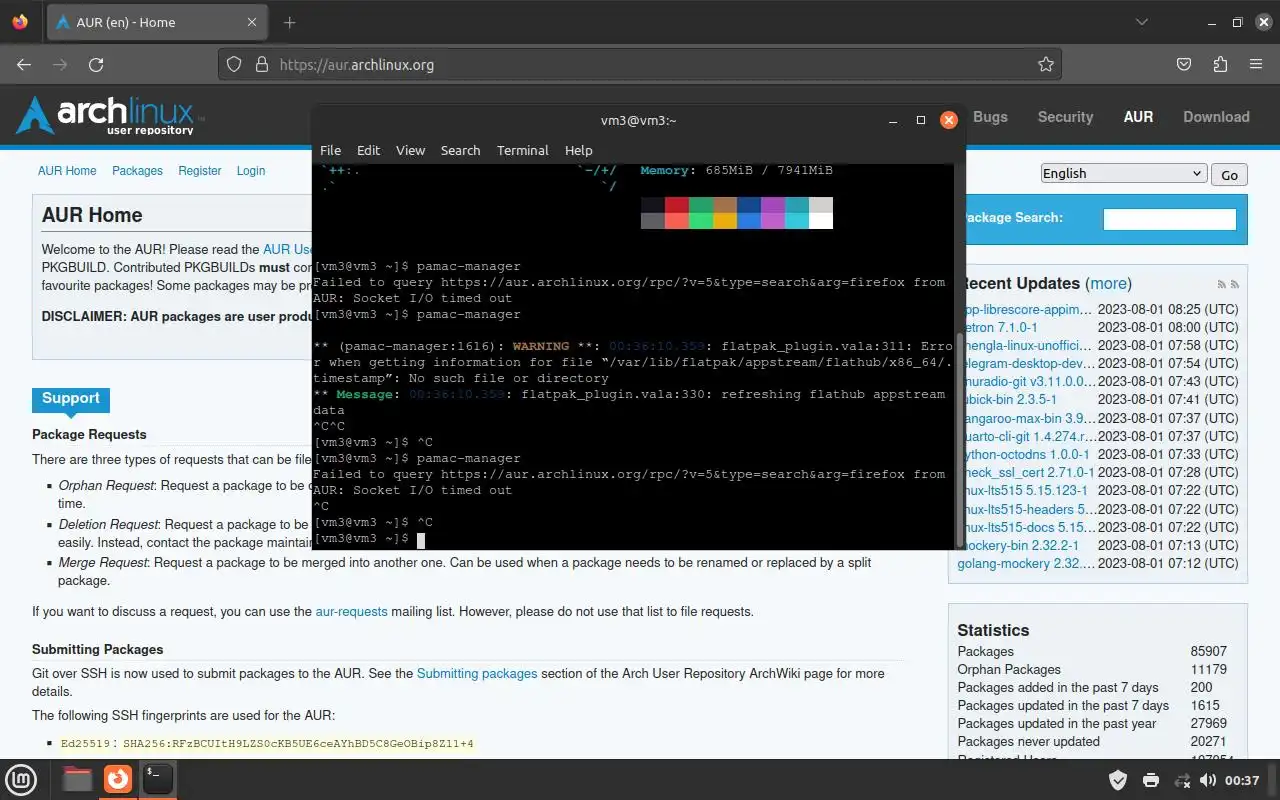1280x800 pixels.
Task: Minimize the terminal window
Action: pyautogui.click(x=893, y=120)
